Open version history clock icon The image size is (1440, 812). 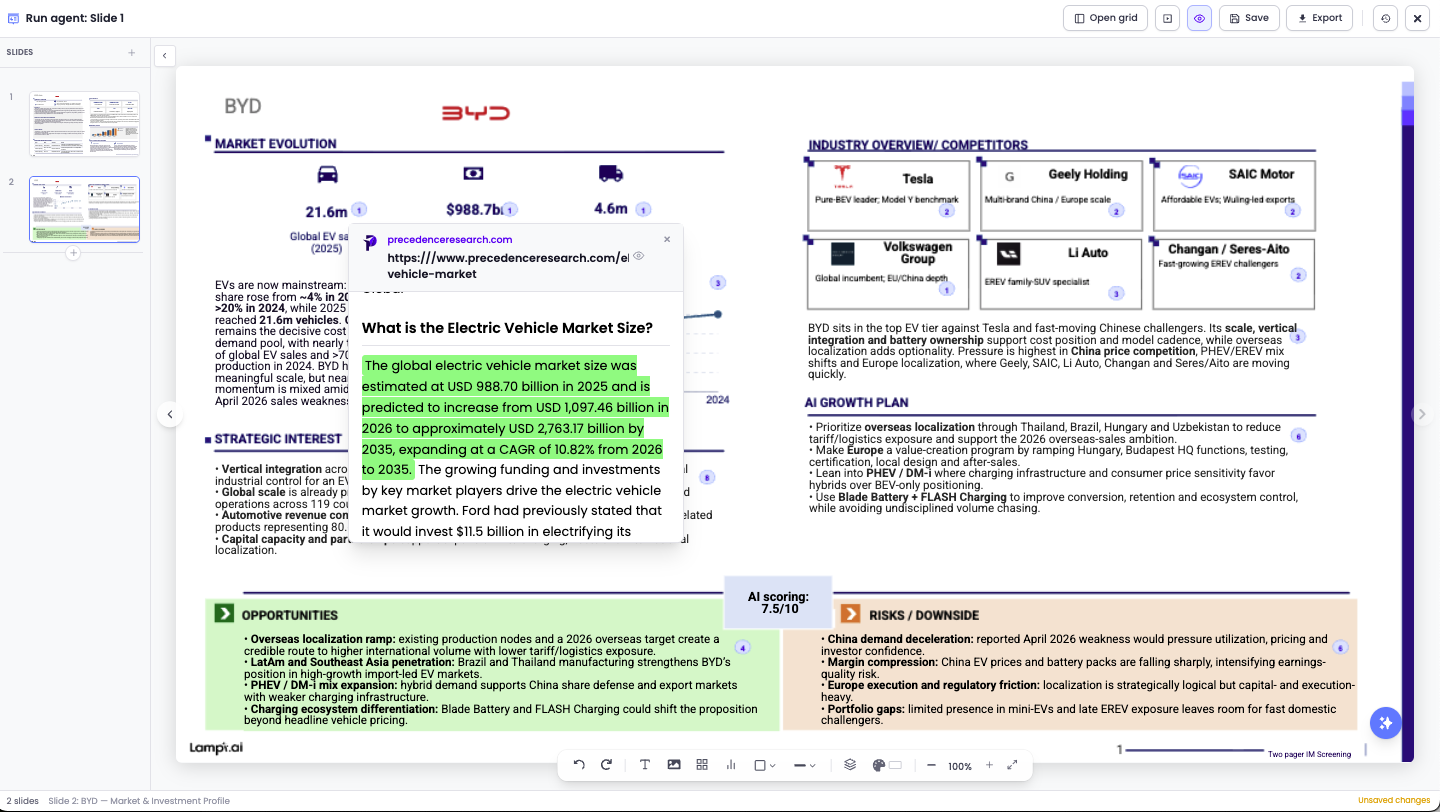(x=1385, y=18)
